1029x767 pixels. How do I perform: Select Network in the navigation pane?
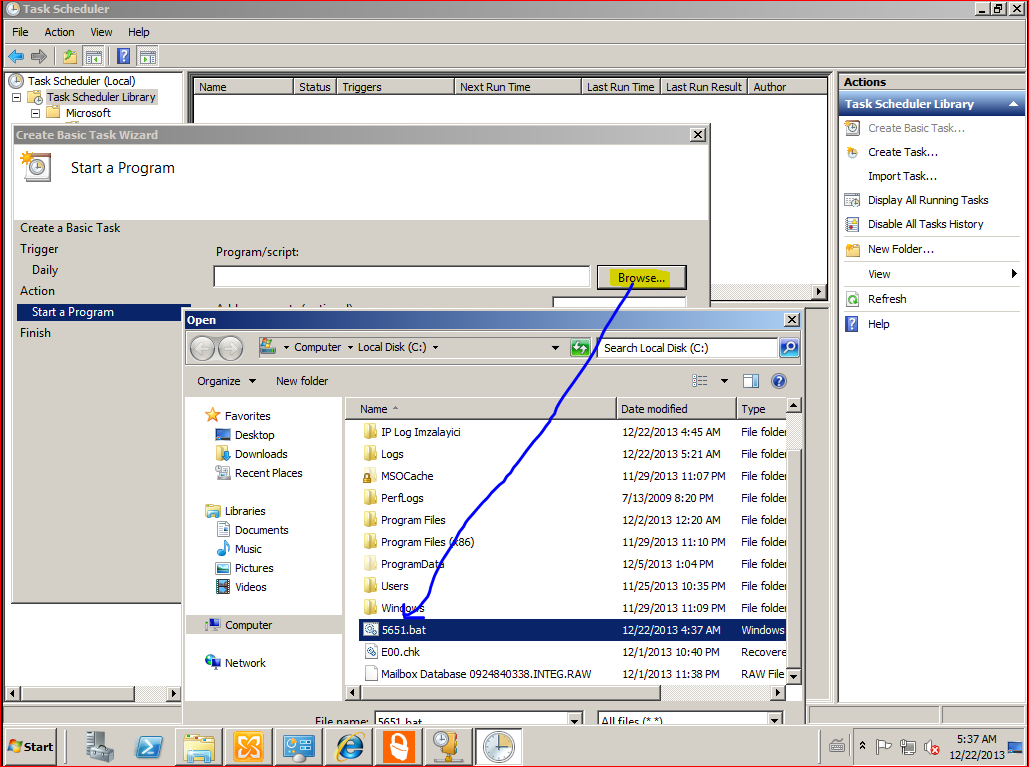[x=245, y=663]
